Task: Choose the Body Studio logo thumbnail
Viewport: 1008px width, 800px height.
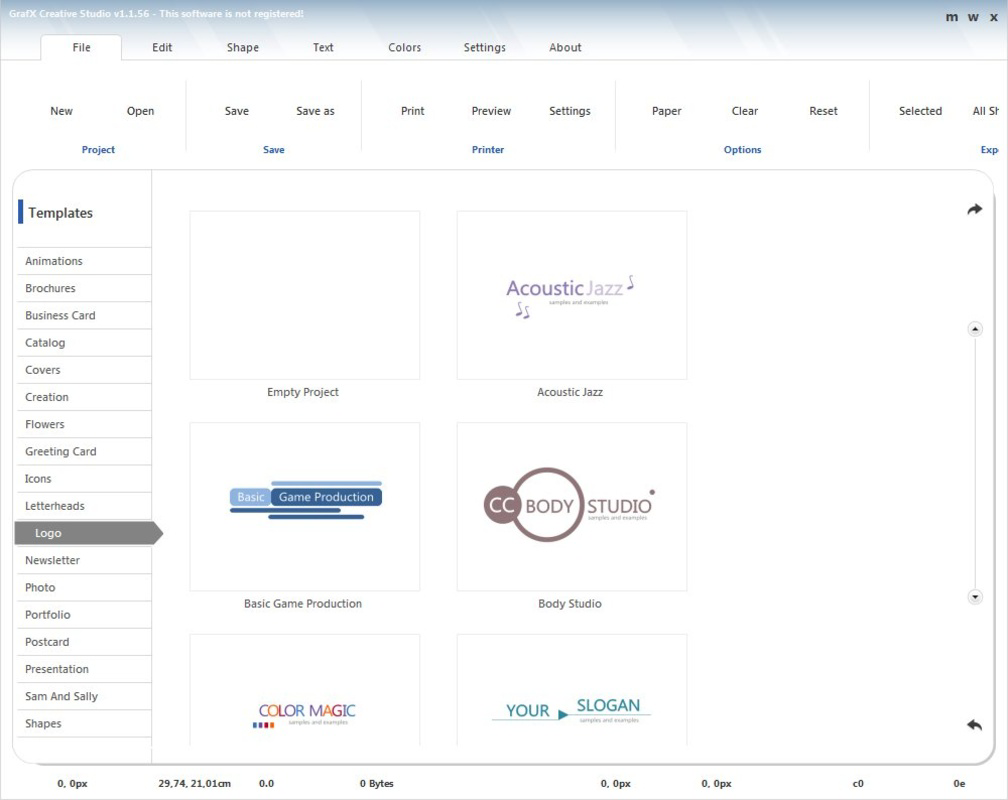Action: click(x=572, y=507)
